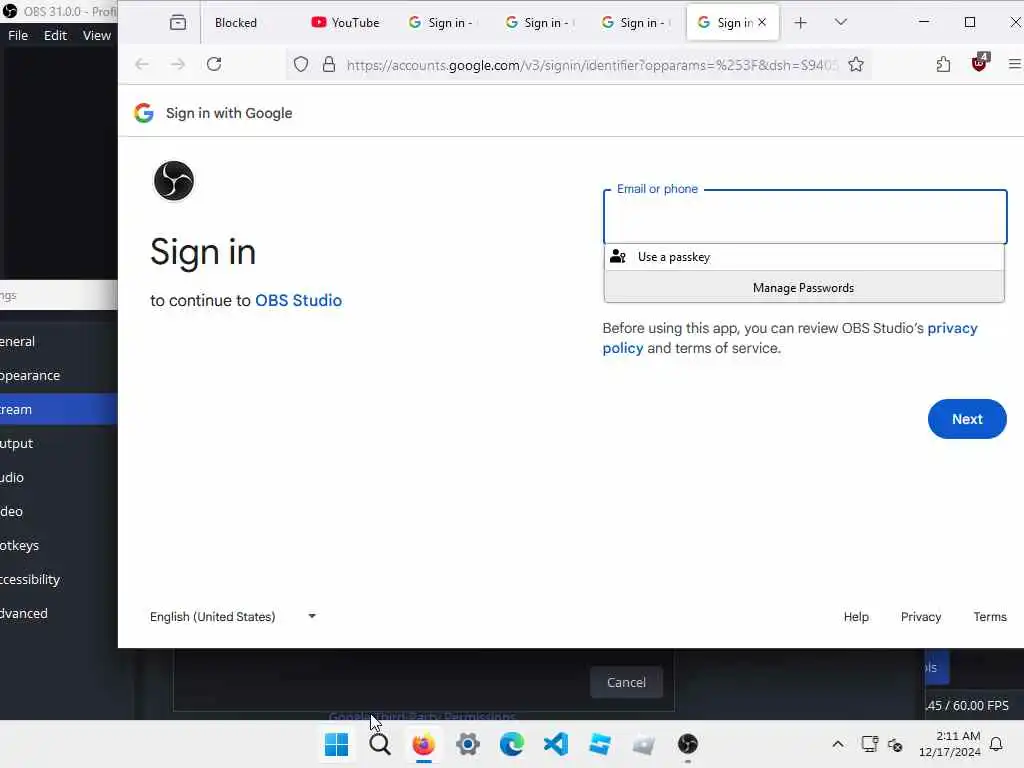Open the network status tray icon
Image resolution: width=1024 pixels, height=768 pixels.
870,744
